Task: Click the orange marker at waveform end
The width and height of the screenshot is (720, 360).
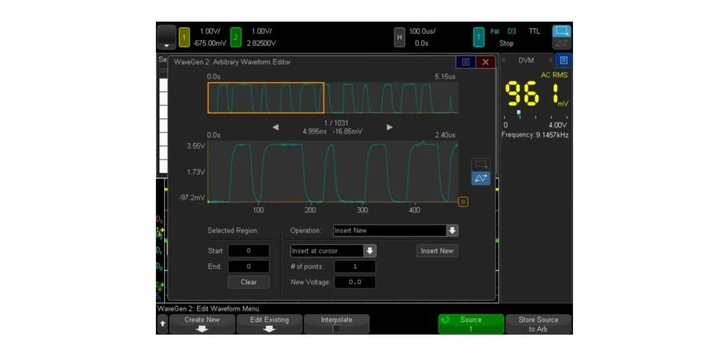Action: tap(463, 202)
